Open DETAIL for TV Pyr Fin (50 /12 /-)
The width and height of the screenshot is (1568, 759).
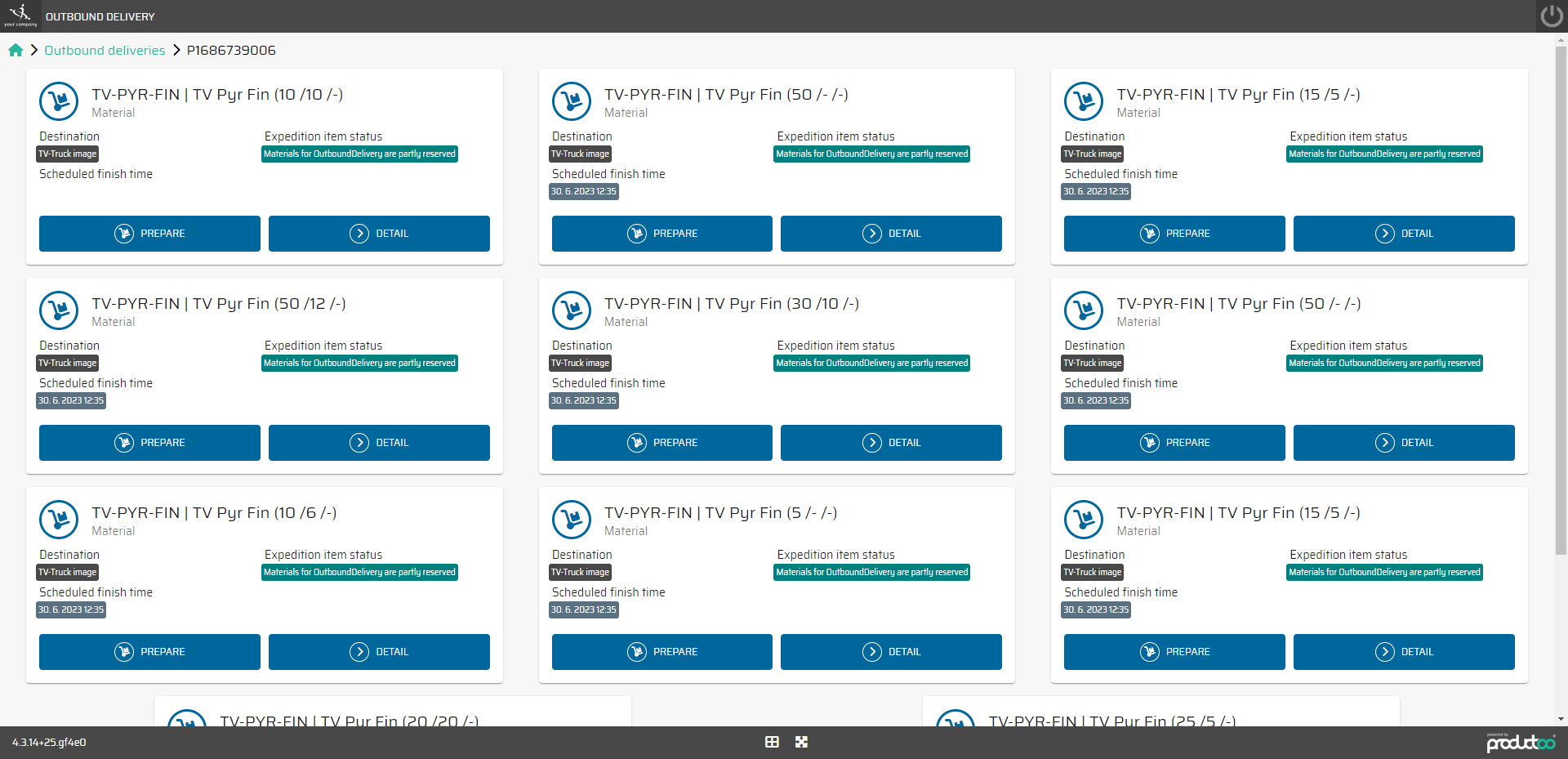[379, 443]
